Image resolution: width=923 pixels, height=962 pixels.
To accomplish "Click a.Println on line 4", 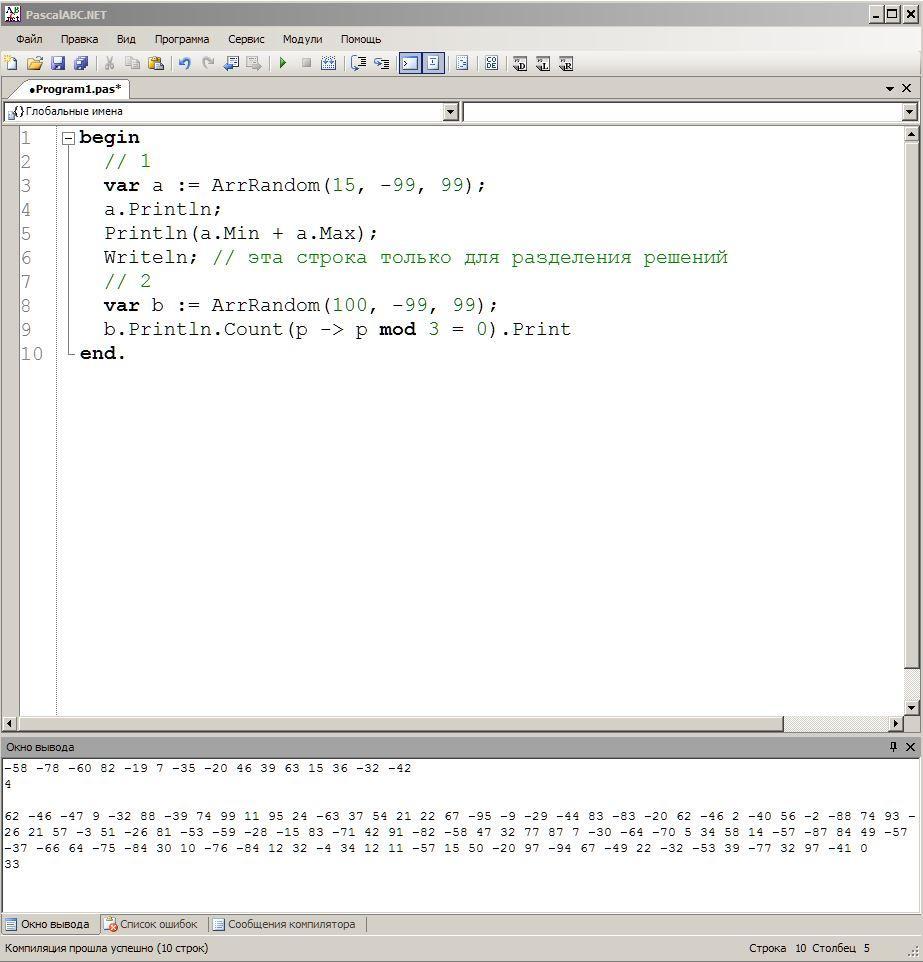I will click(x=158, y=209).
